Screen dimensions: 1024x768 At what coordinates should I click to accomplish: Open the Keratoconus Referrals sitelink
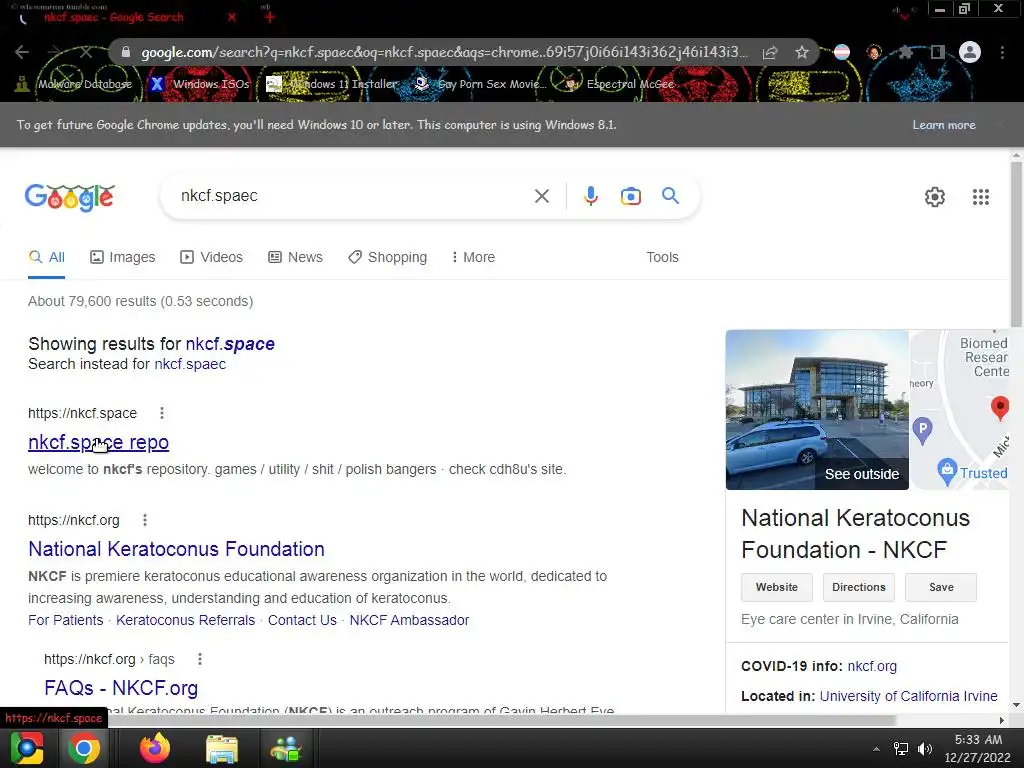185,620
